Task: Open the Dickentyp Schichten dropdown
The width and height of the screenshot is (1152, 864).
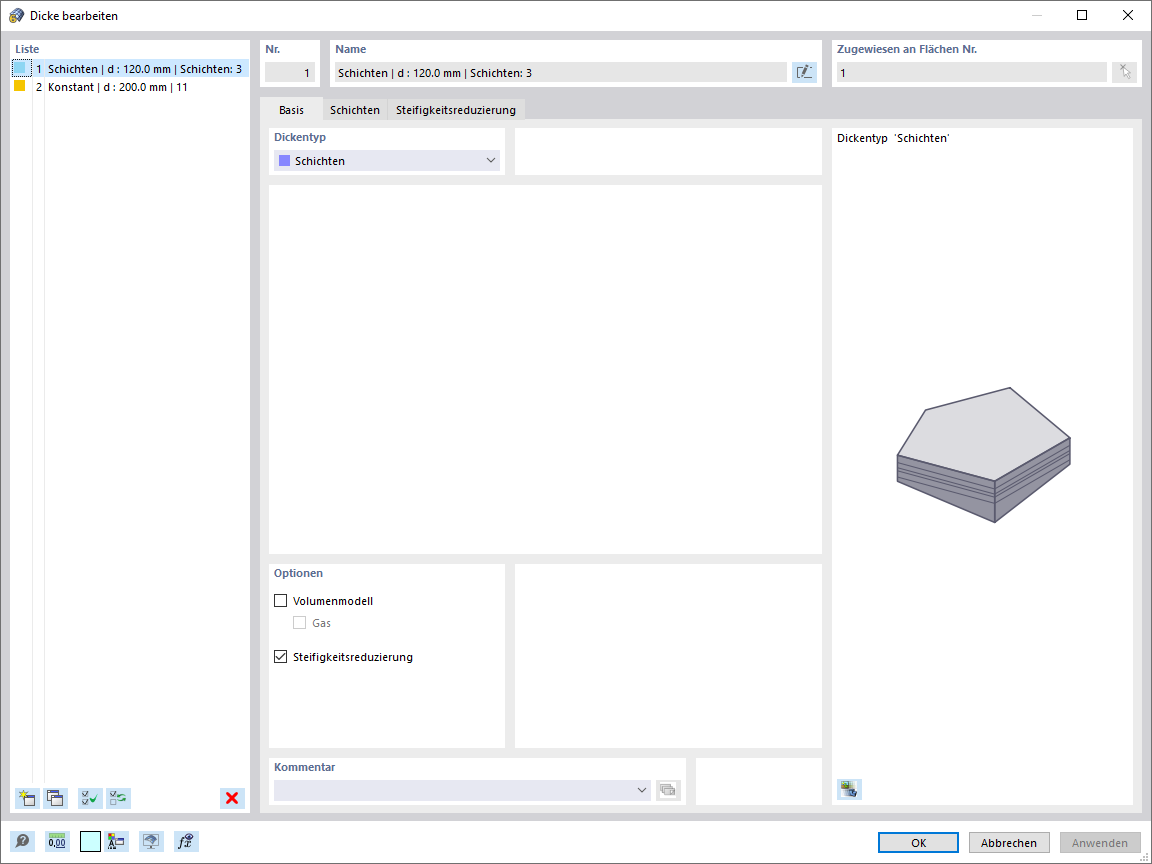Action: click(386, 160)
